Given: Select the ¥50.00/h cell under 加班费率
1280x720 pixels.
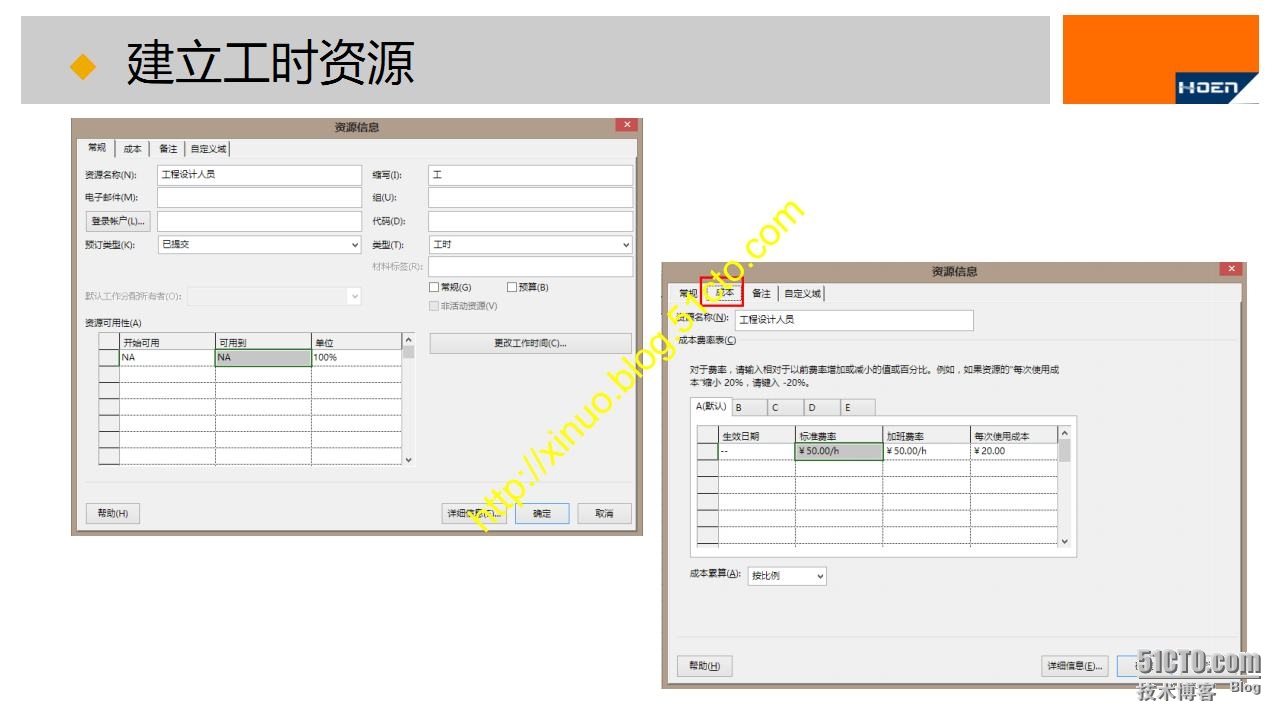Looking at the screenshot, I should click(926, 451).
